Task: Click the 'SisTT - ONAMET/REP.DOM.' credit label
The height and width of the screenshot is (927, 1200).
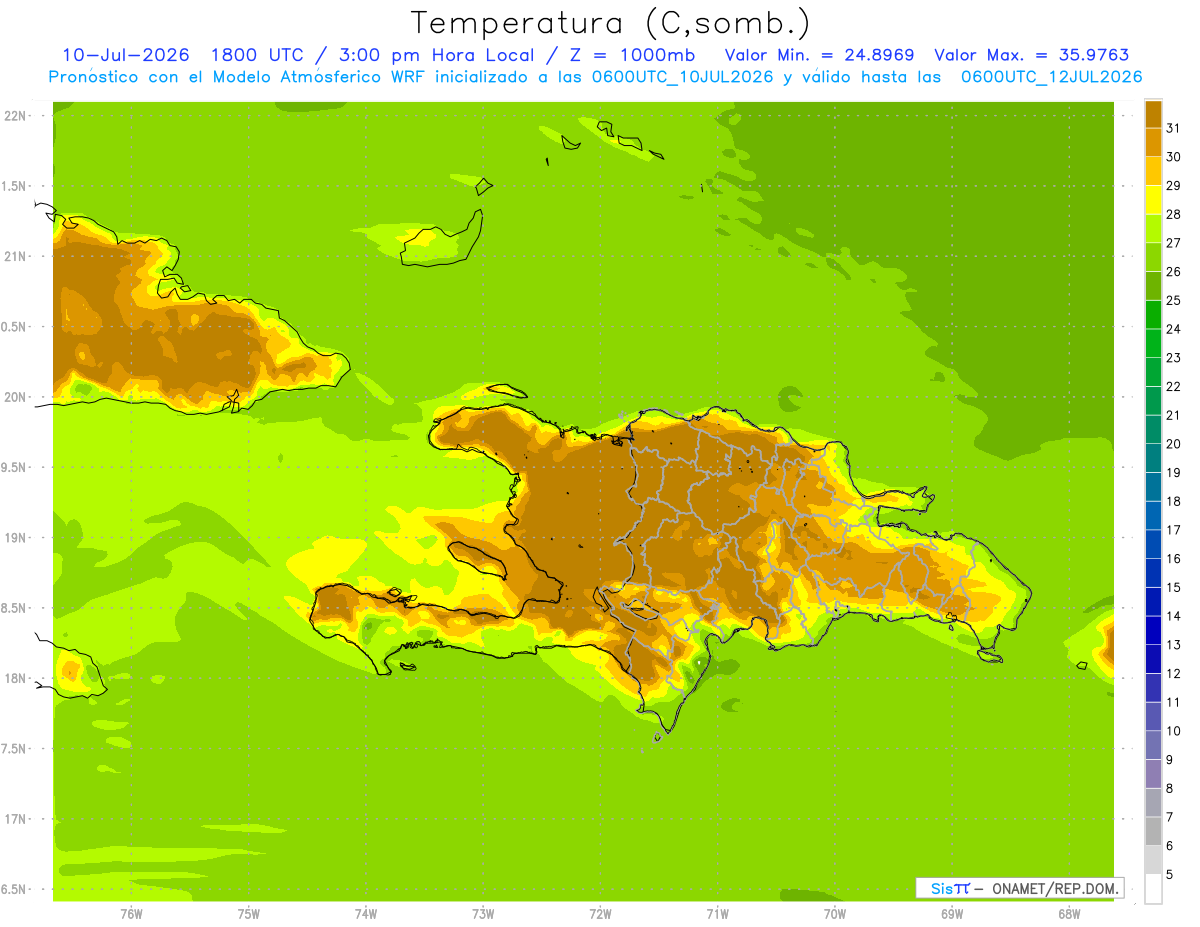Action: pos(1020,888)
